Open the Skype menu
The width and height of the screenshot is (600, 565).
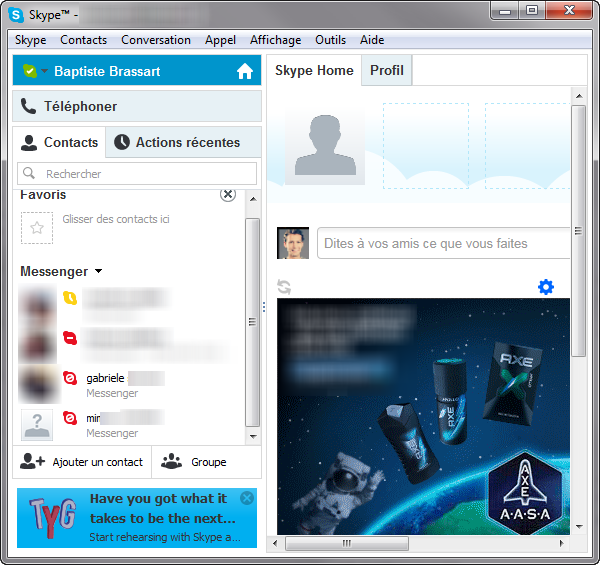point(31,40)
